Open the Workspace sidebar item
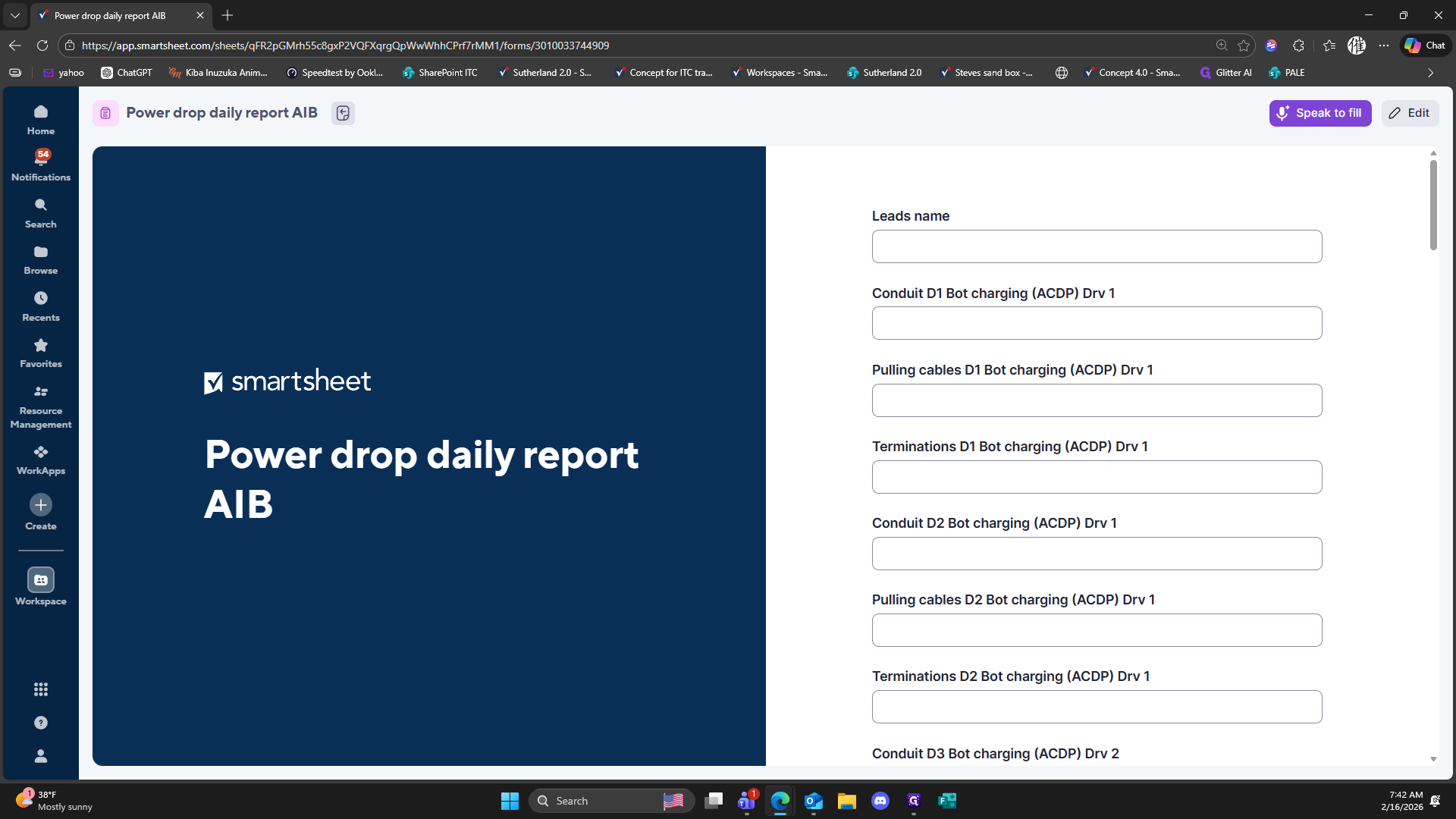This screenshot has width=1456, height=819. [41, 586]
